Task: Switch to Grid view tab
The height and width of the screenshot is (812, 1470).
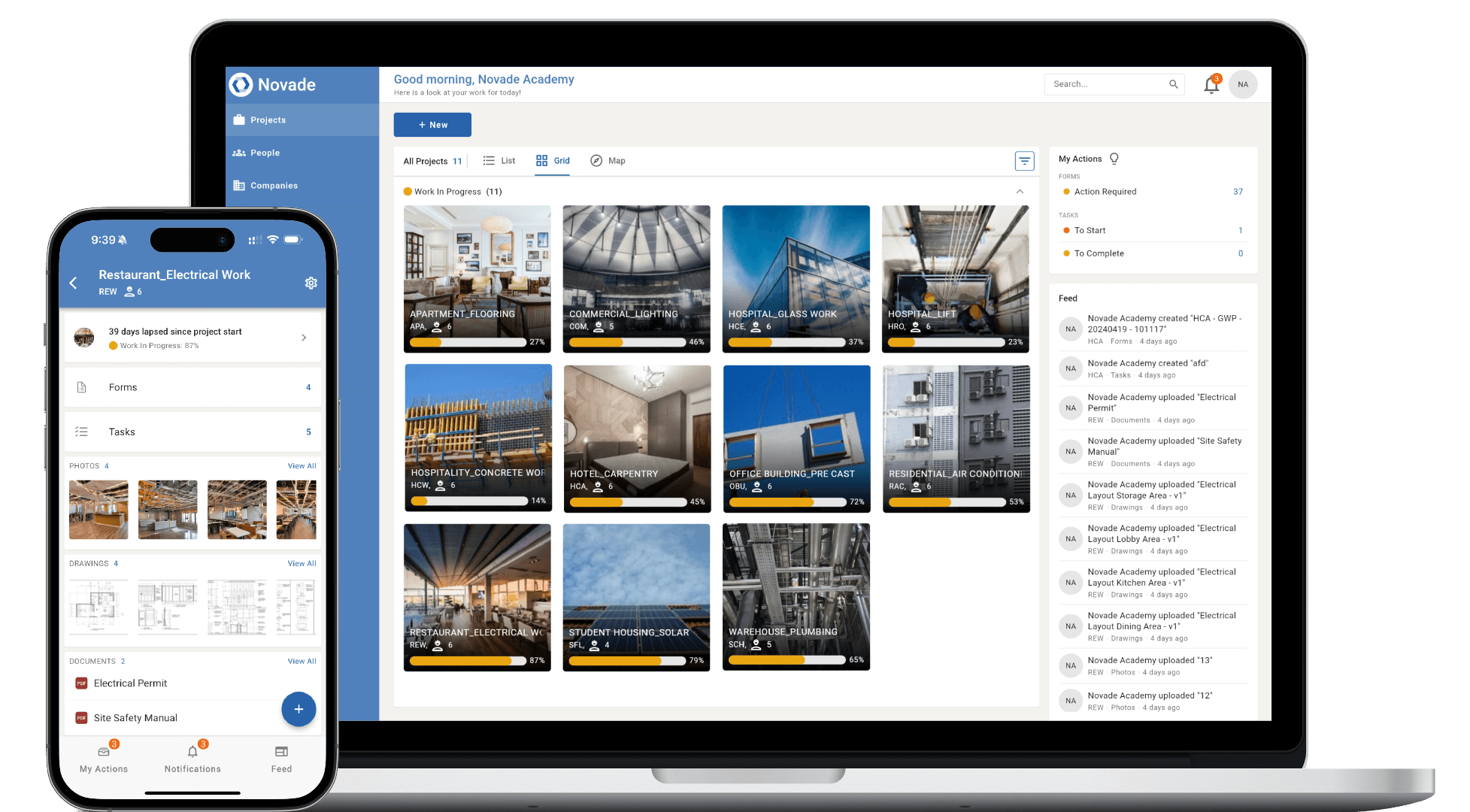Action: pos(553,161)
